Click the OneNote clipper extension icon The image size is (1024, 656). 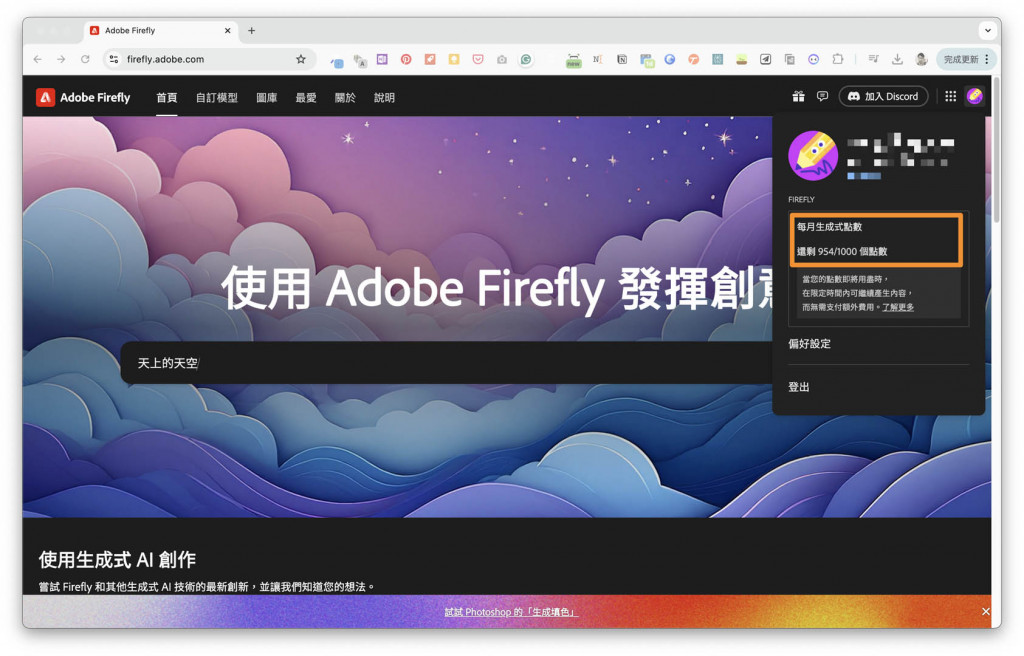(382, 59)
